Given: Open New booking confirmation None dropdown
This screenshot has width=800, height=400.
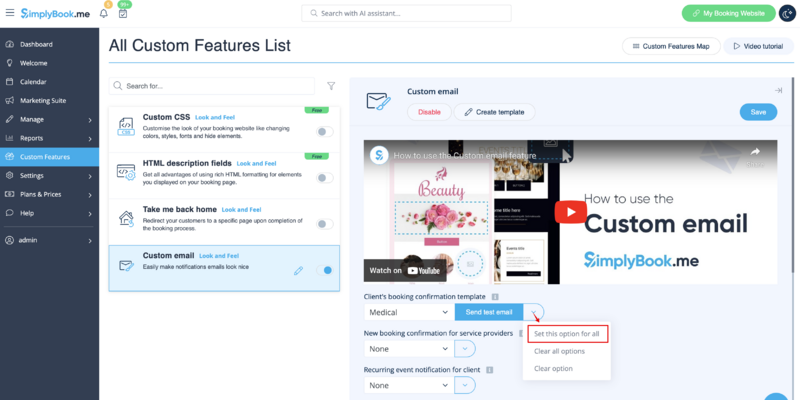Looking at the screenshot, I should click(x=409, y=349).
